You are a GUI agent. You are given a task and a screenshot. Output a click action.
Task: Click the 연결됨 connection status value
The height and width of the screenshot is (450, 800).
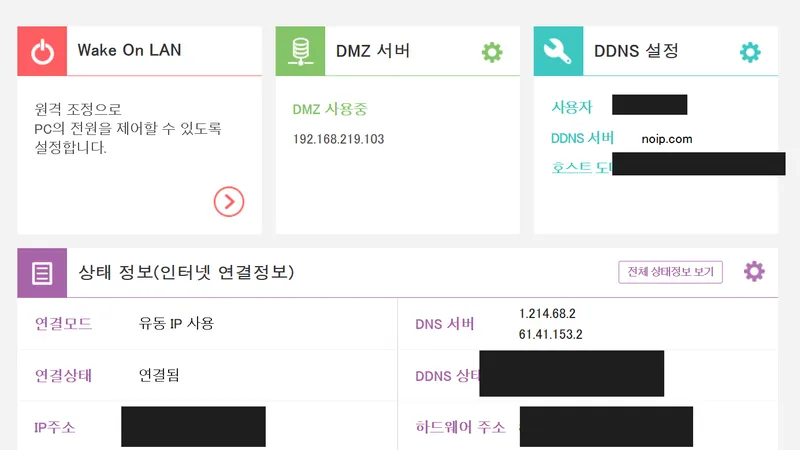pos(159,375)
